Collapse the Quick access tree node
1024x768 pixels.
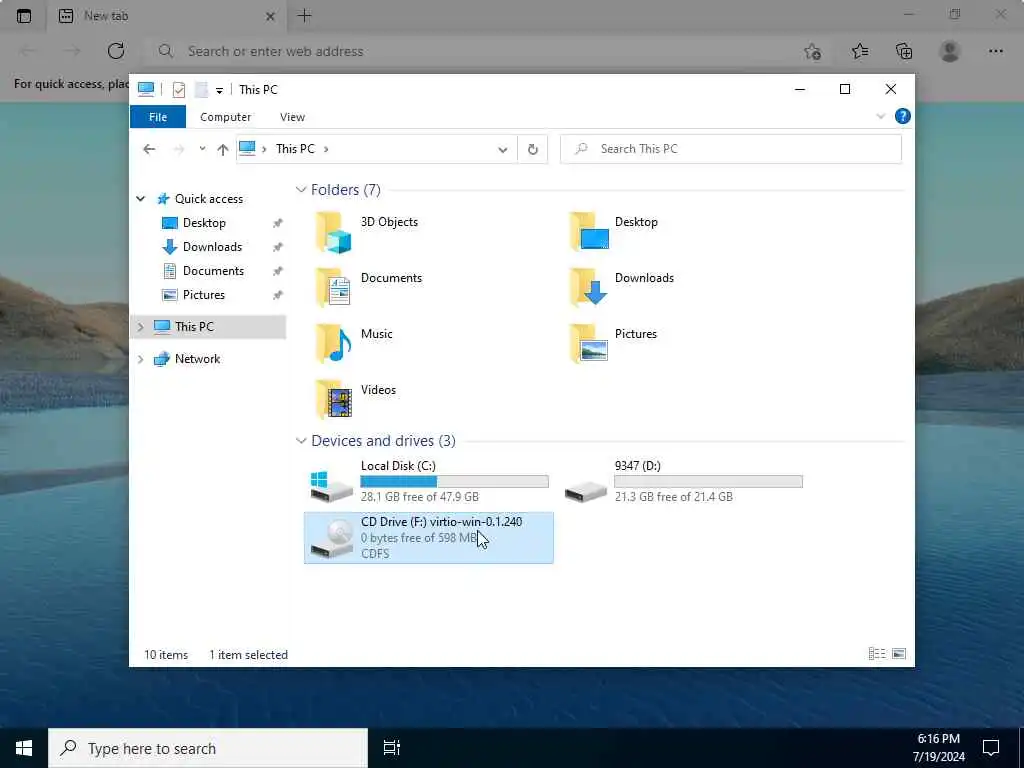pos(140,199)
